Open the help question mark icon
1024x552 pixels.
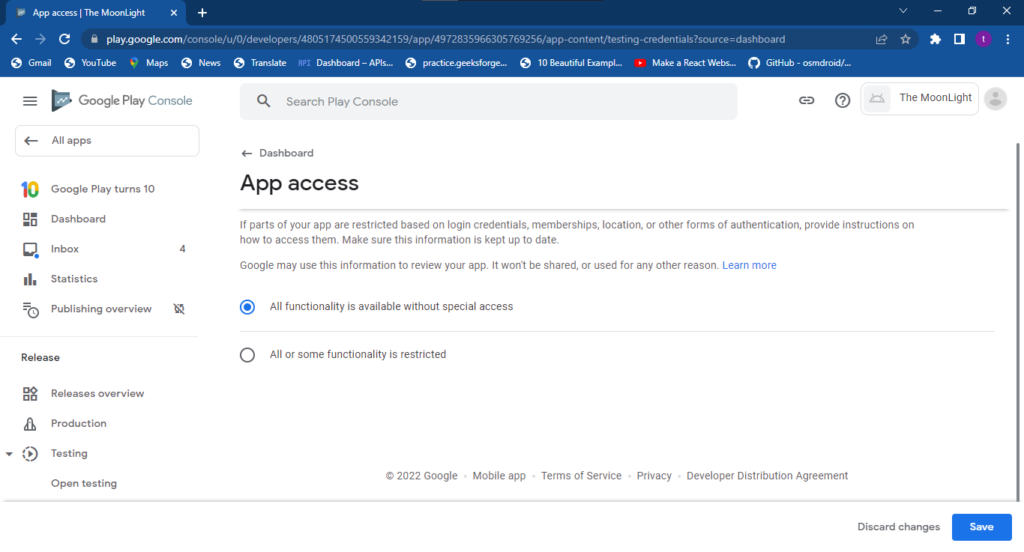pyautogui.click(x=842, y=101)
